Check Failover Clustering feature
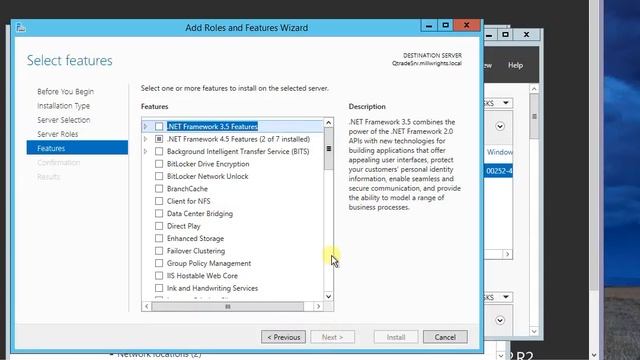640x360 pixels. [x=159, y=251]
